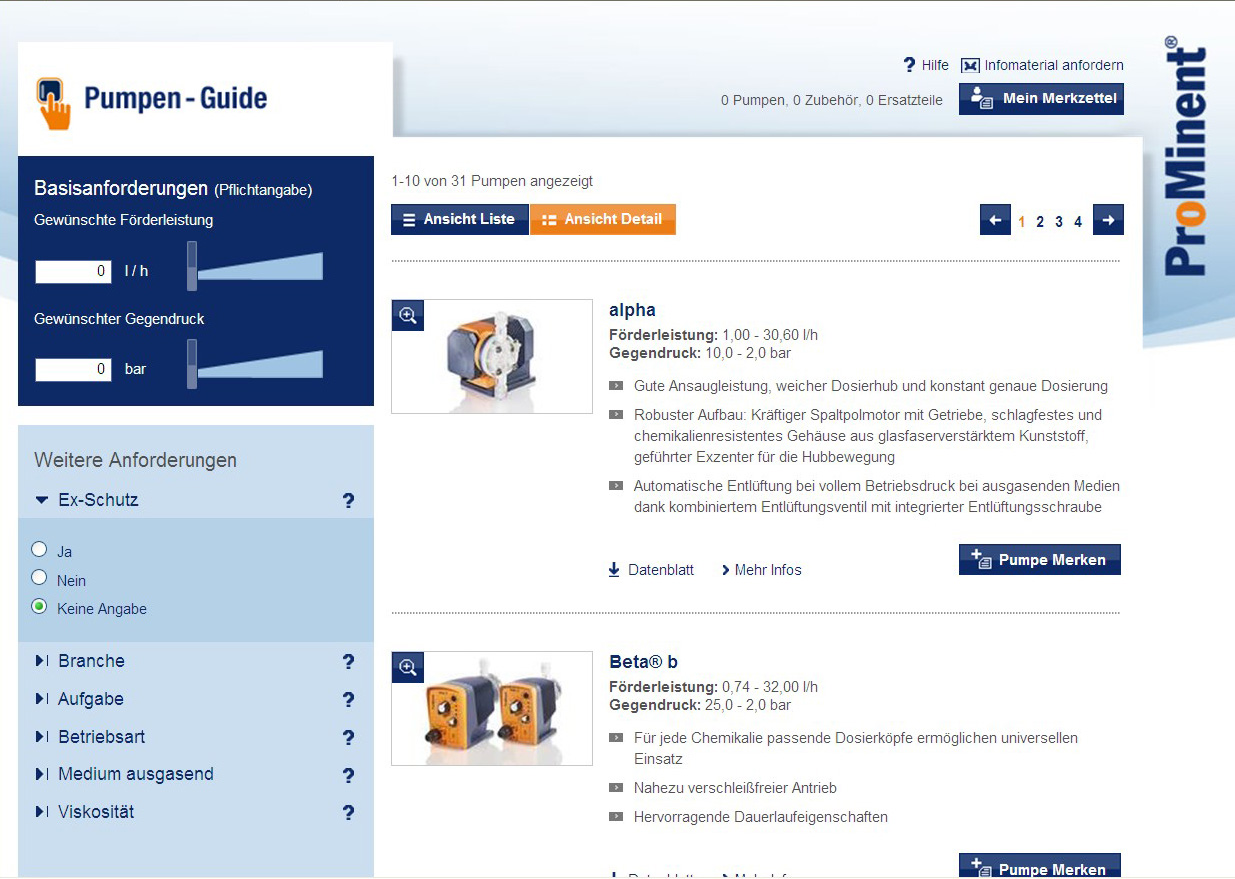Viewport: 1235px width, 879px height.
Task: Open help for Medium ausgasend
Action: (x=348, y=776)
